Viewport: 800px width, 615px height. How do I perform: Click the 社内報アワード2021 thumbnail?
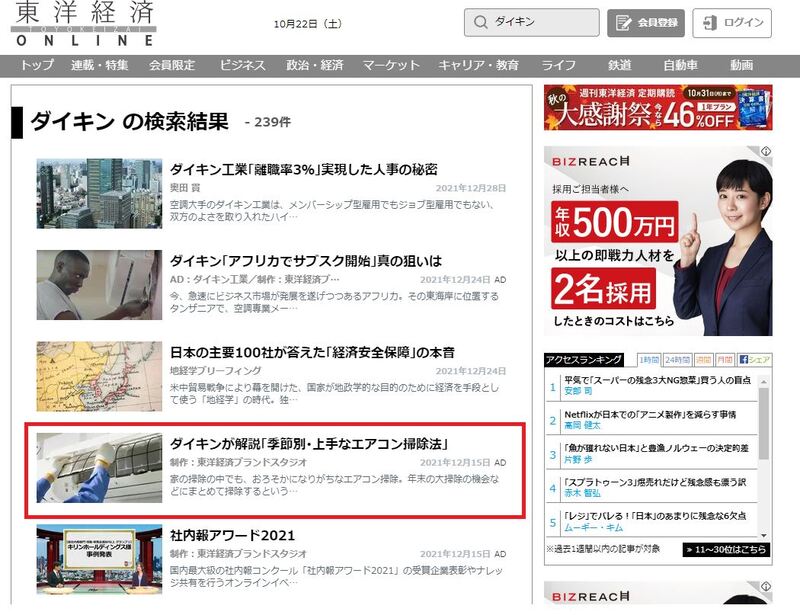click(99, 559)
